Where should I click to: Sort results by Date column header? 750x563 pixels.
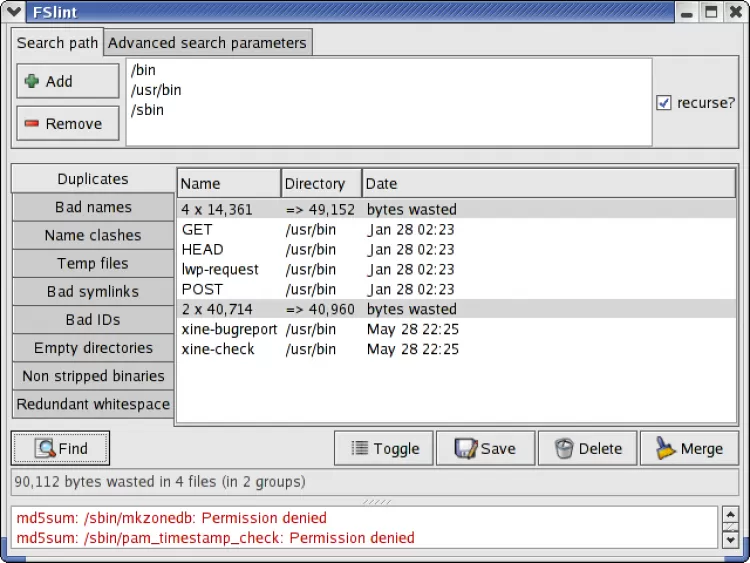(x=548, y=184)
